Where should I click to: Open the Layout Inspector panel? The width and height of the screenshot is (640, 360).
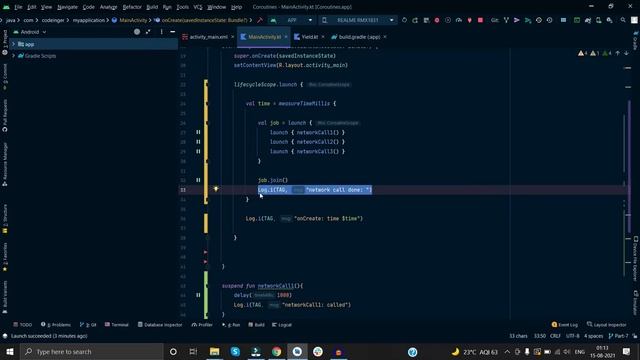tap(607, 325)
